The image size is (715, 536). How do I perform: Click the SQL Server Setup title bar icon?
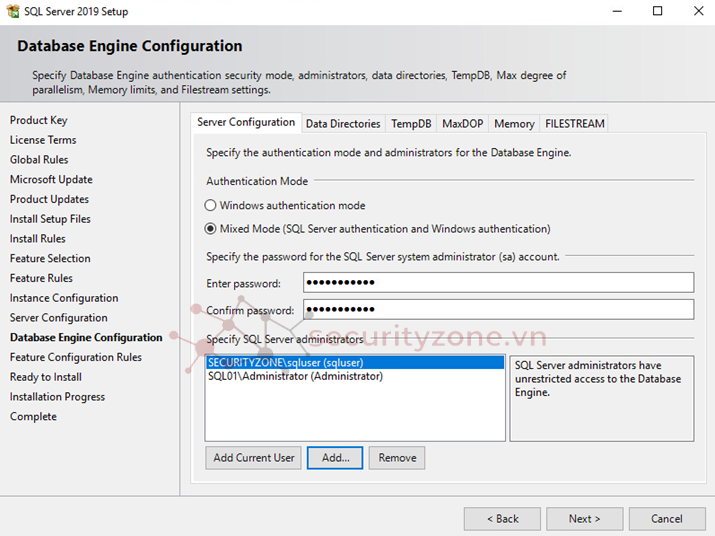(x=14, y=11)
